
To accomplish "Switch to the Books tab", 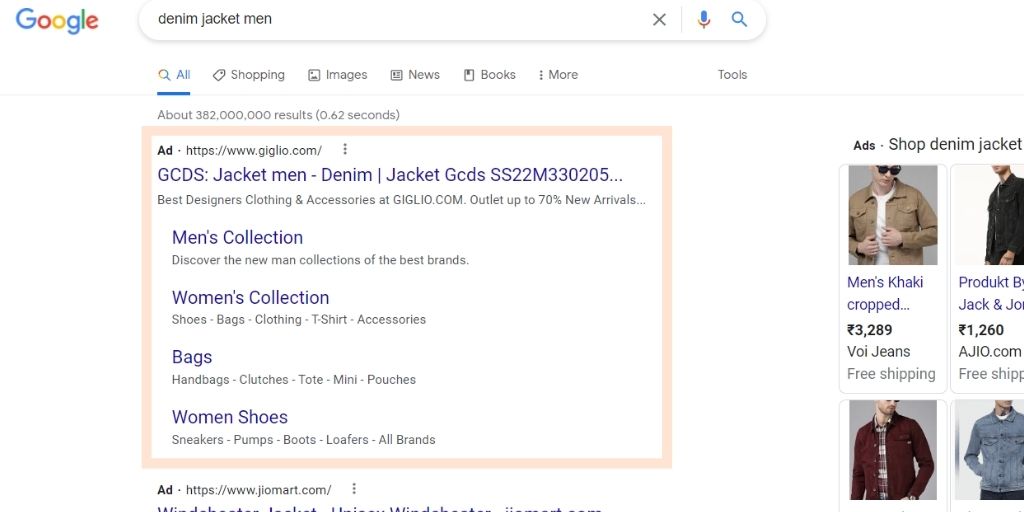I will [489, 75].
